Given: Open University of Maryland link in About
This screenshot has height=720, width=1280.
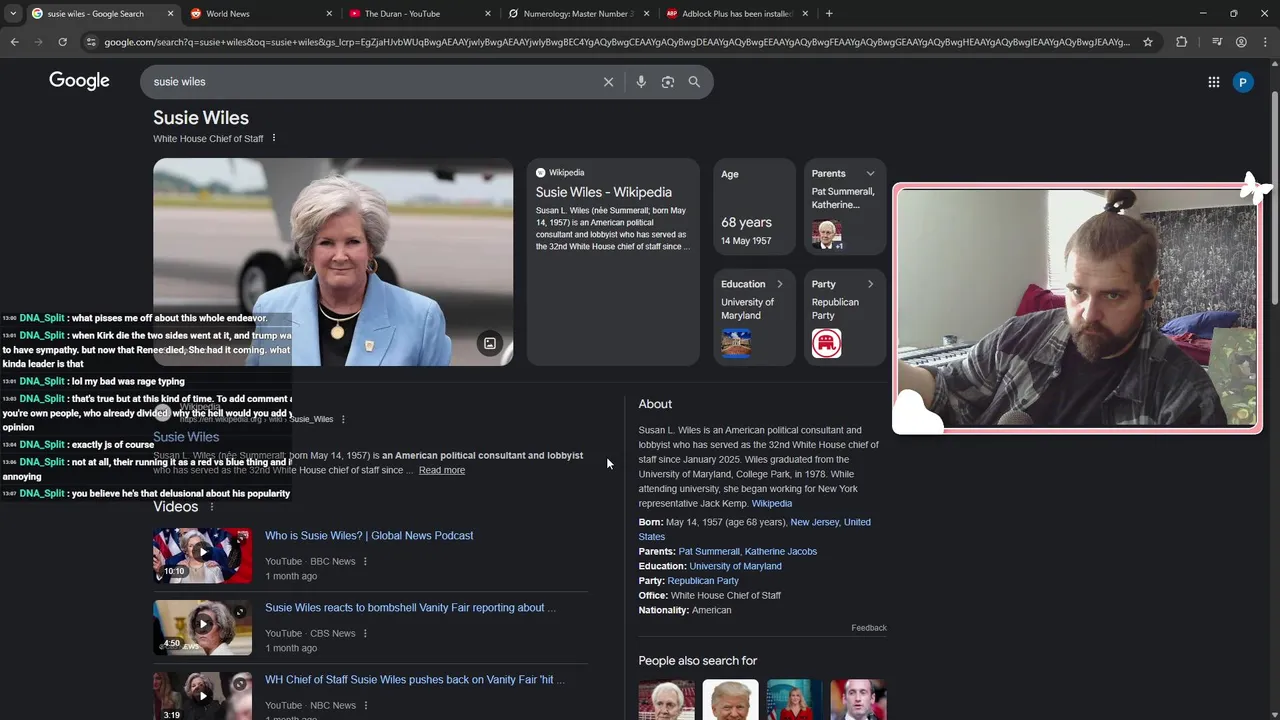Looking at the screenshot, I should (735, 566).
